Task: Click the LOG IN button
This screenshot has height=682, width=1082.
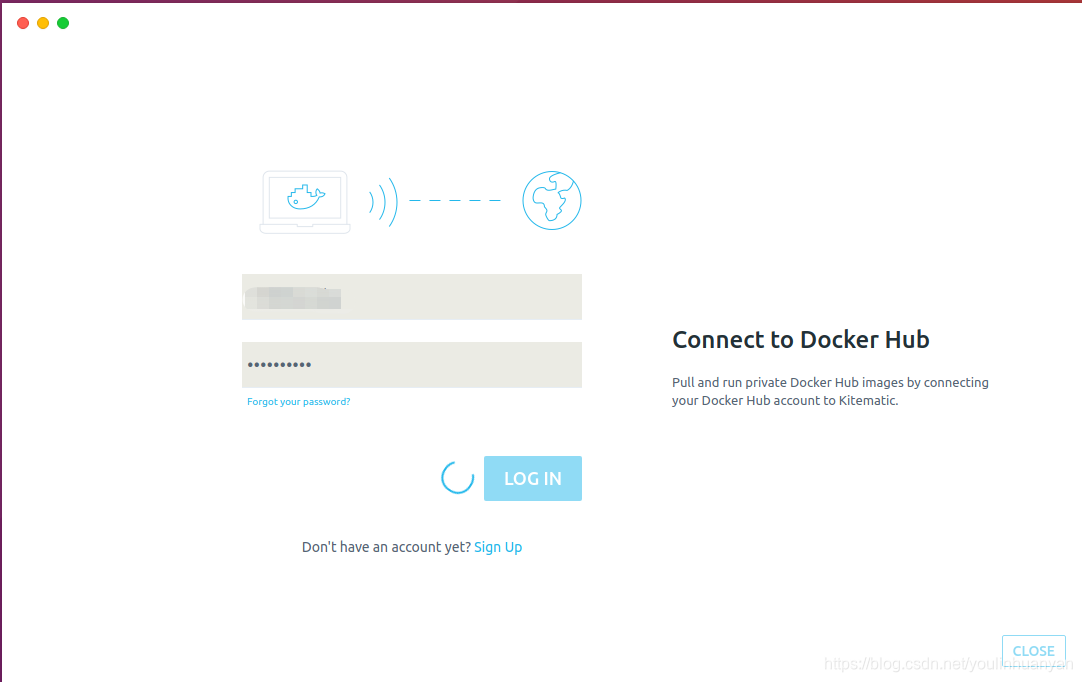Action: 533,478
